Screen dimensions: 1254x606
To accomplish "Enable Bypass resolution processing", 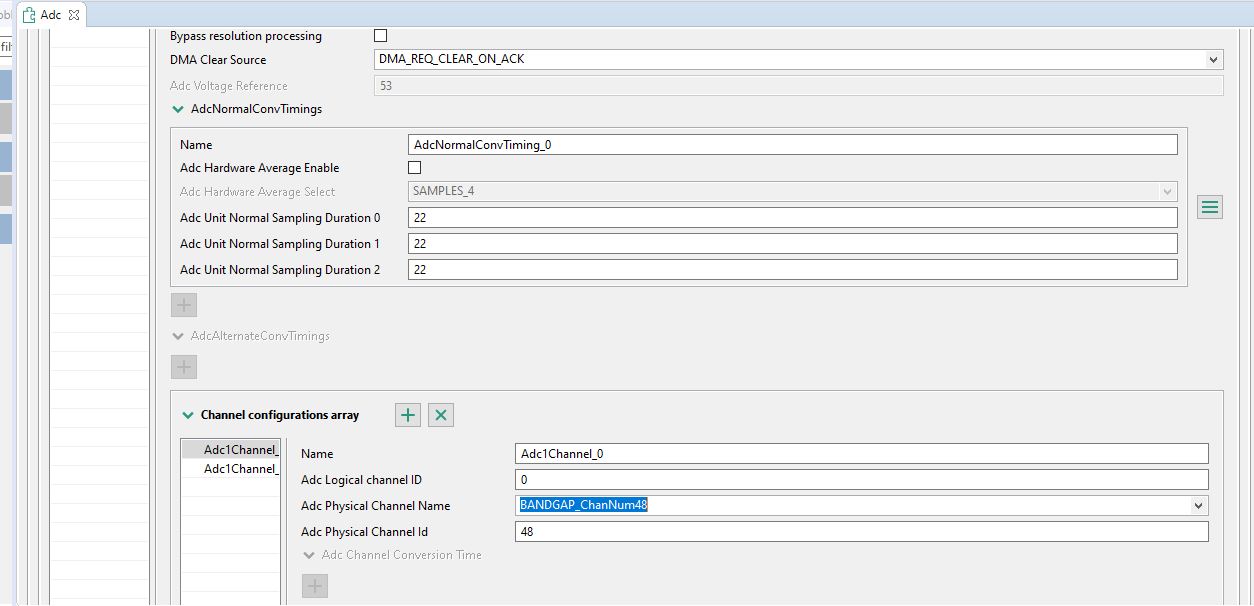I will 380,35.
